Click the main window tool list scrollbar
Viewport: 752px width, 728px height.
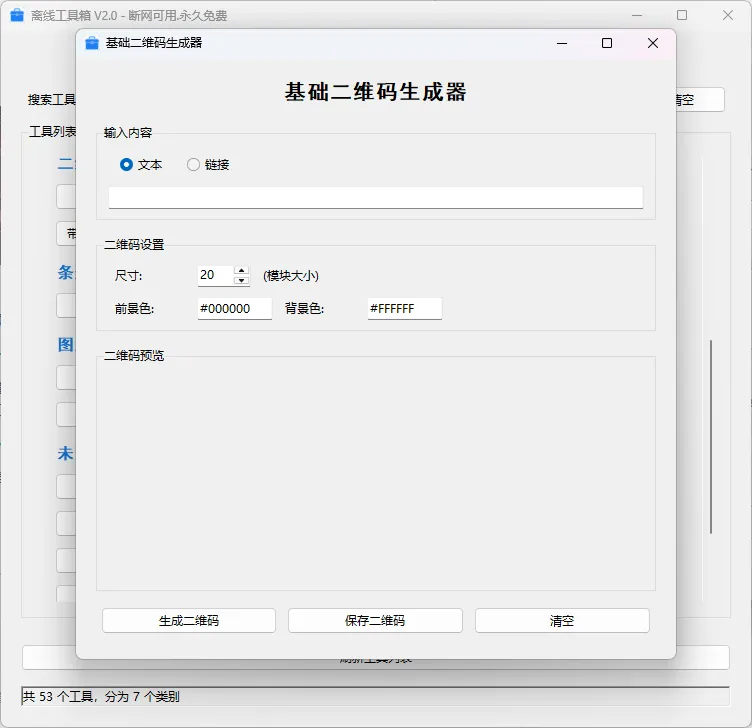click(x=711, y=436)
